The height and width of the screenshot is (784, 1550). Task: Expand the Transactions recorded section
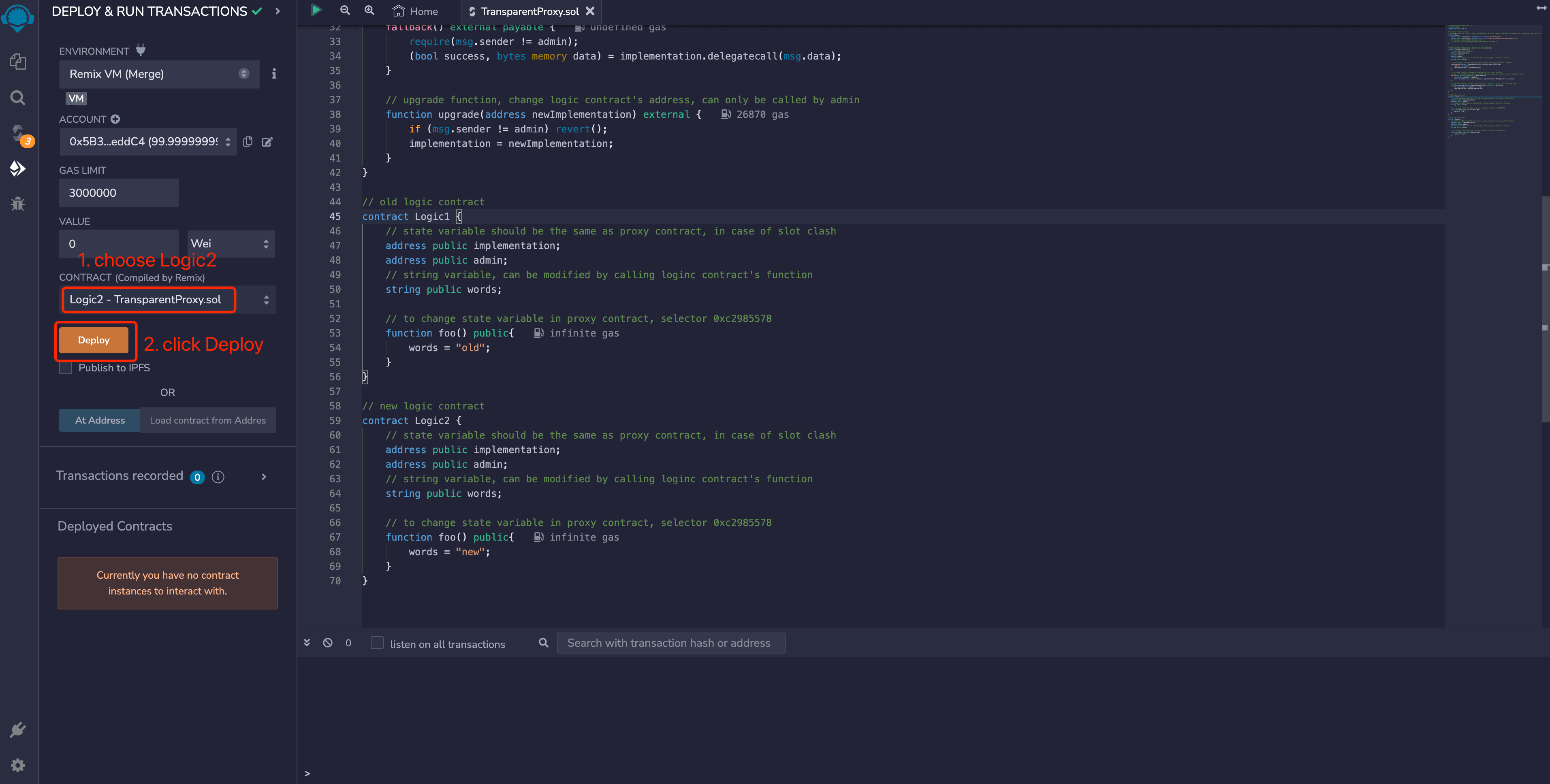(x=264, y=477)
